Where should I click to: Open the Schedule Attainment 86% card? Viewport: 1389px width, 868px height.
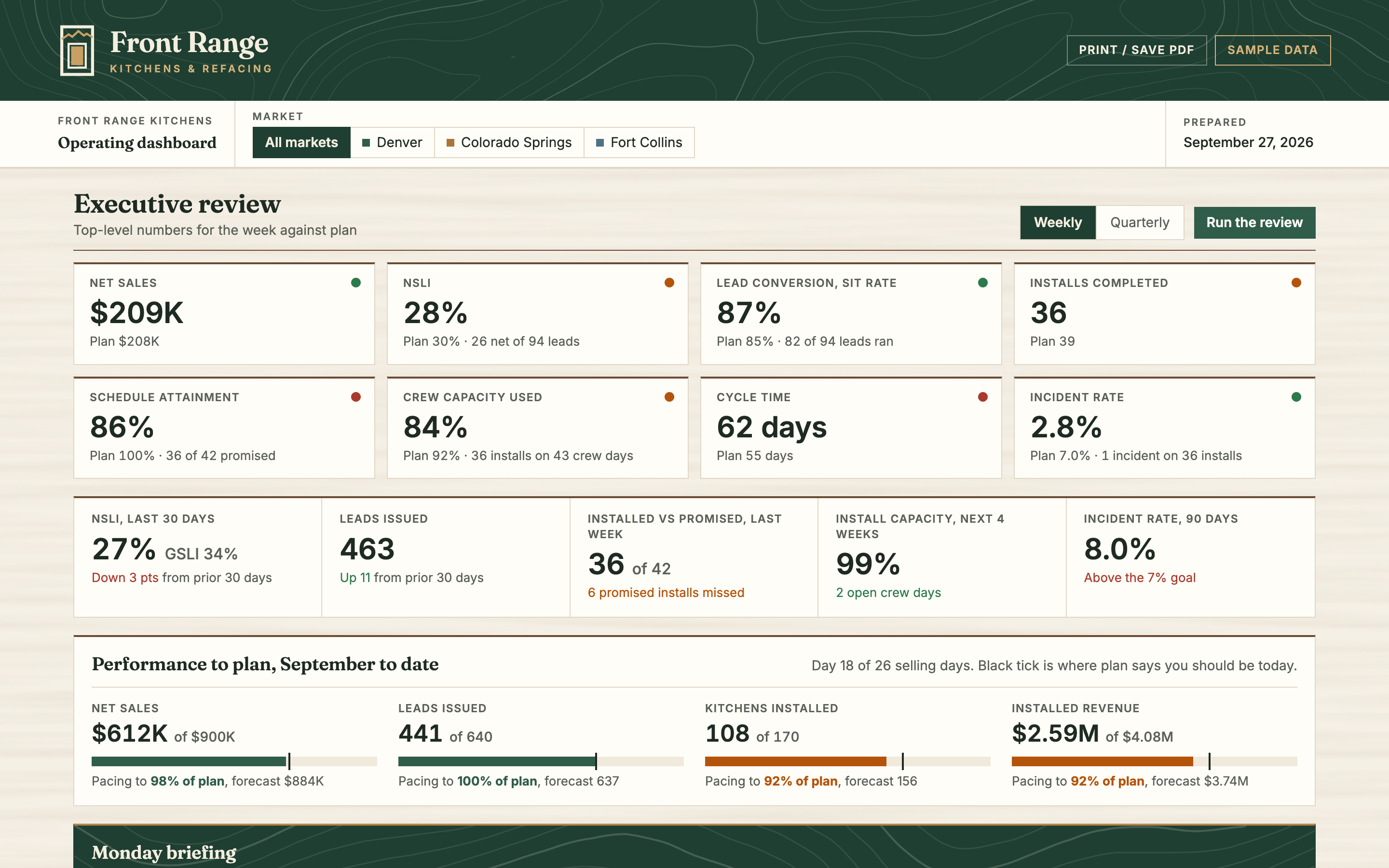pos(224,428)
